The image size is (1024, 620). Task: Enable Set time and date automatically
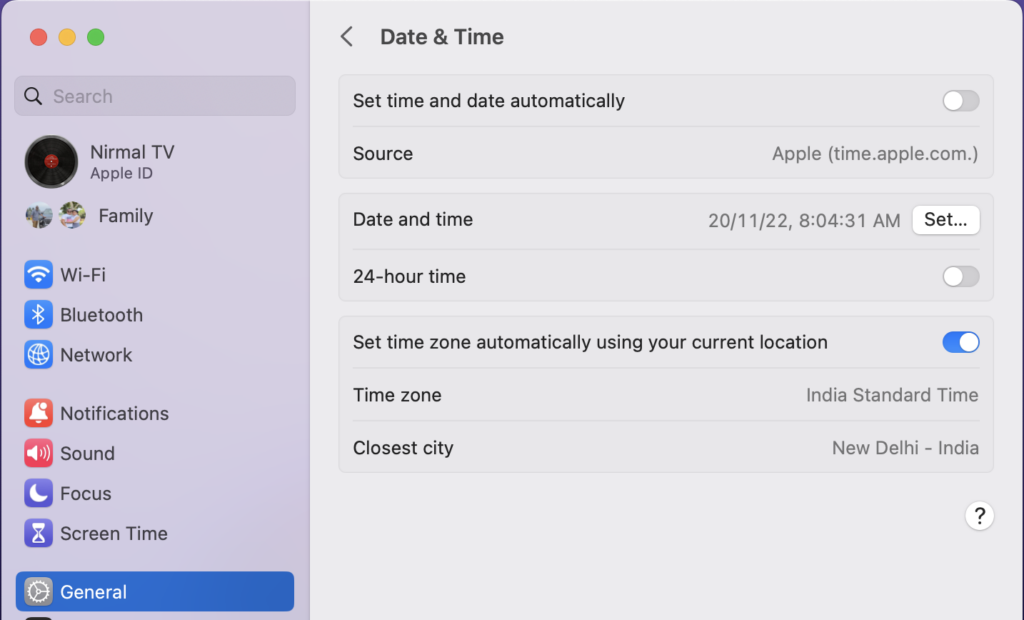click(961, 101)
